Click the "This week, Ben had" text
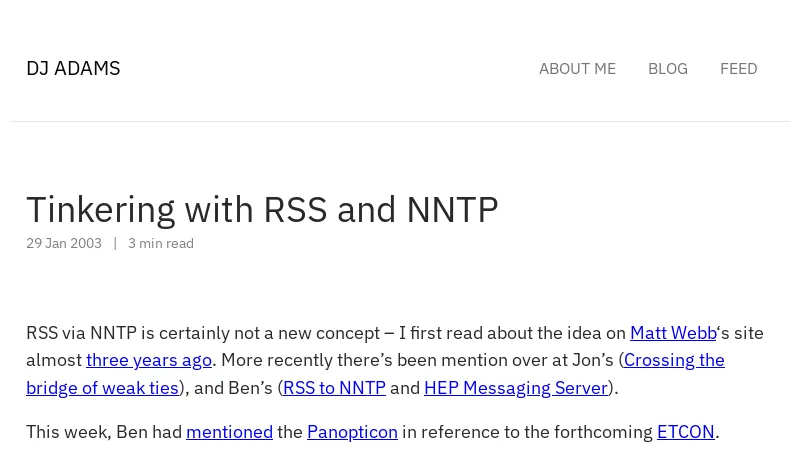Viewport: 800px width, 450px height. click(x=104, y=432)
